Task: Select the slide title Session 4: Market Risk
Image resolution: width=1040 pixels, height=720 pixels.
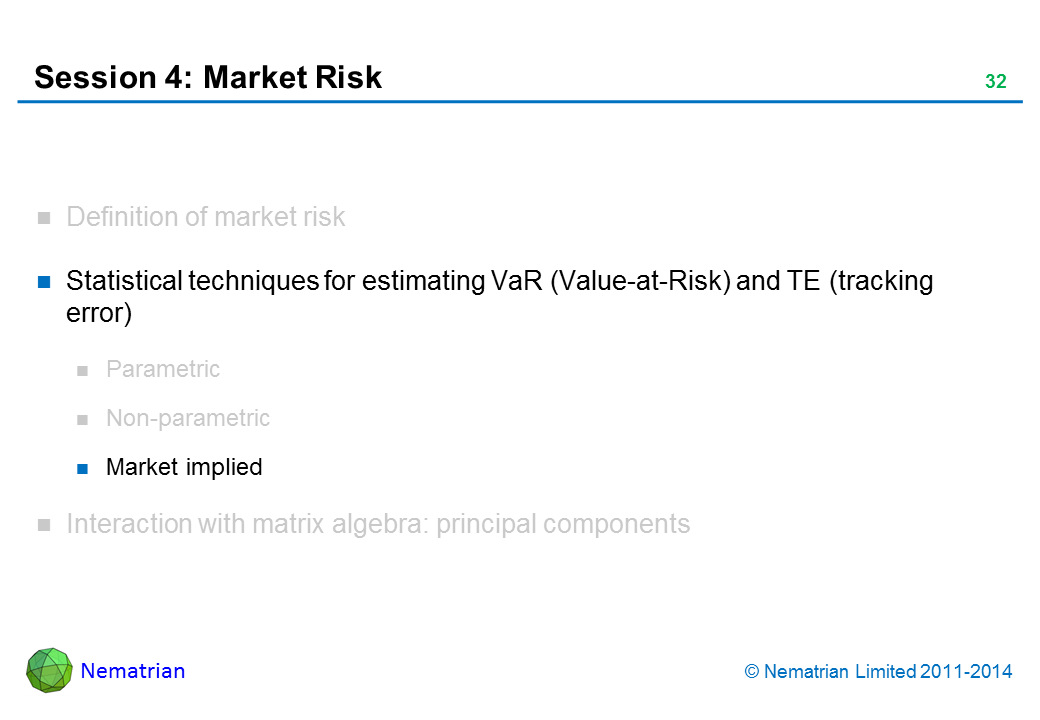Action: 208,77
